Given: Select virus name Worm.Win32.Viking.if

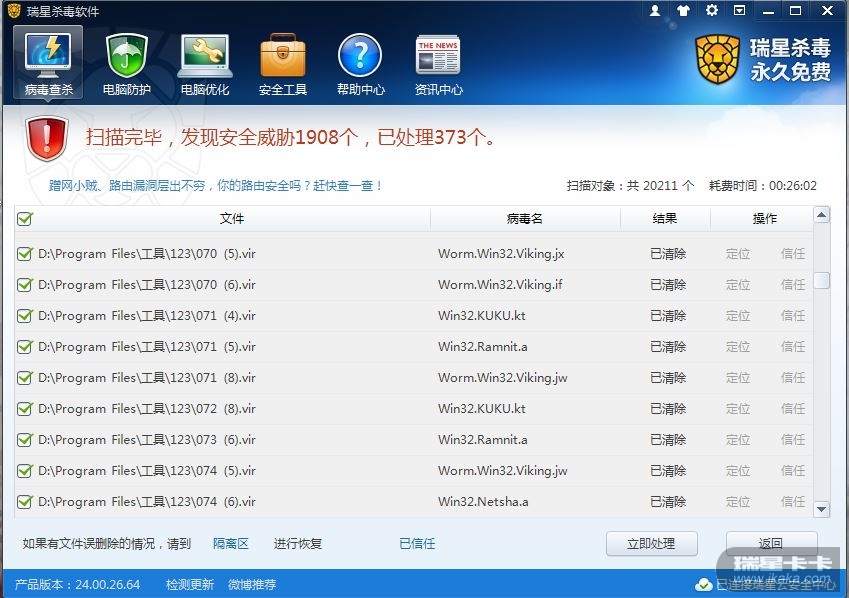Looking at the screenshot, I should (x=500, y=284).
